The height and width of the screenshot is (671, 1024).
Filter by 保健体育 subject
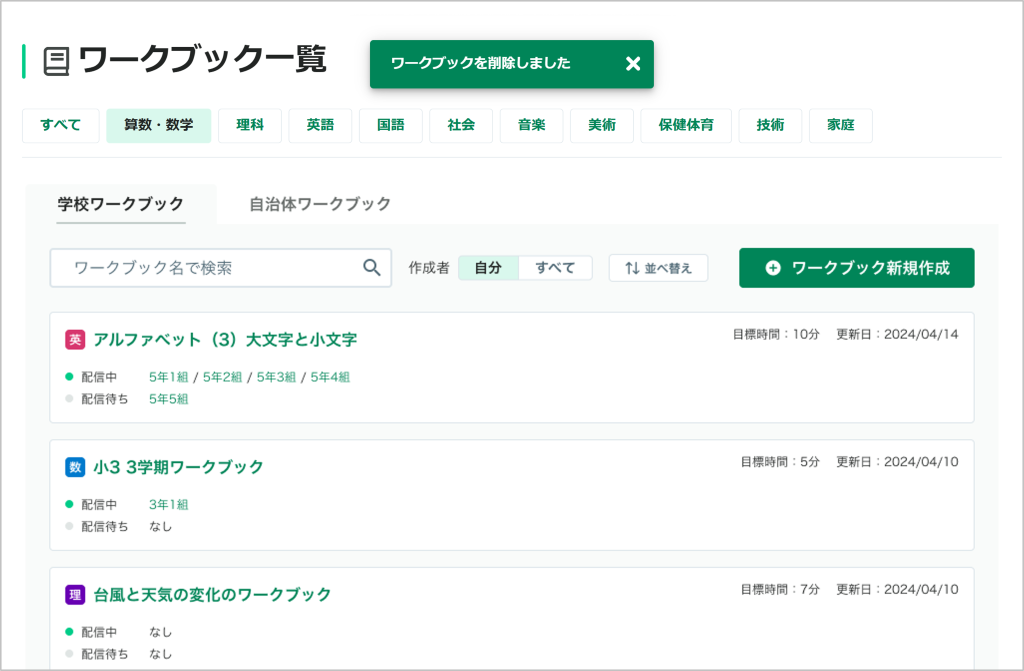click(686, 125)
